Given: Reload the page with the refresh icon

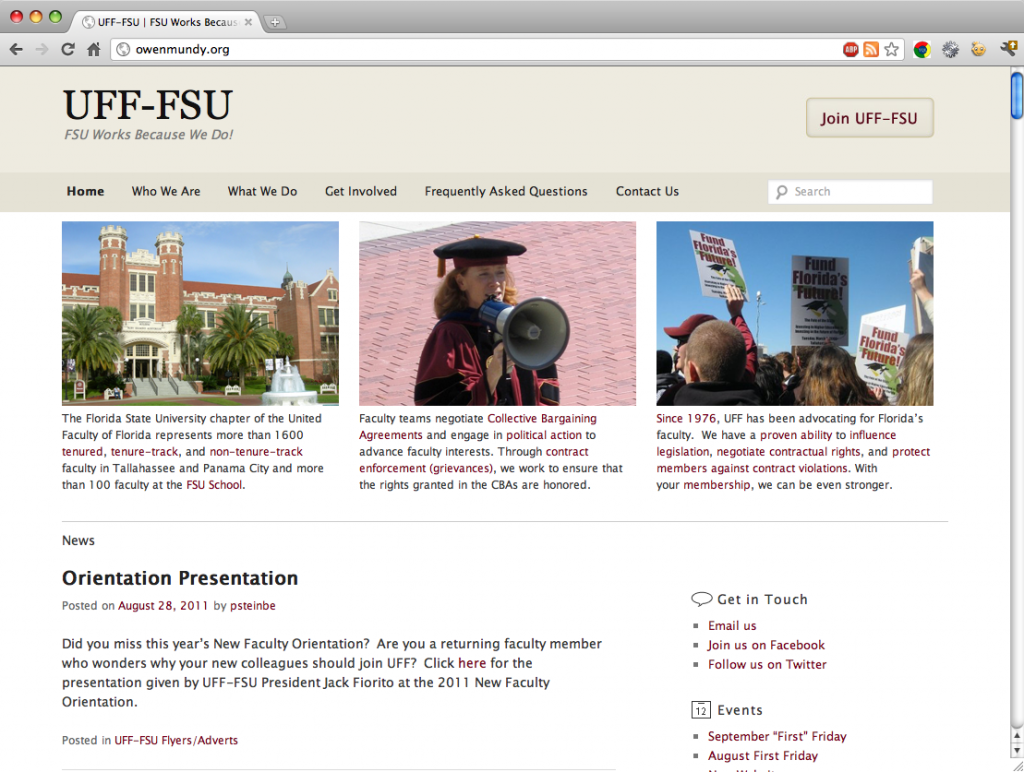Looking at the screenshot, I should [x=68, y=49].
